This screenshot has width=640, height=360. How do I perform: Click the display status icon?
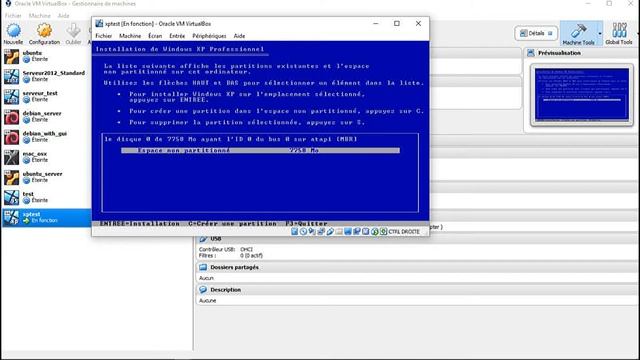[x=348, y=231]
